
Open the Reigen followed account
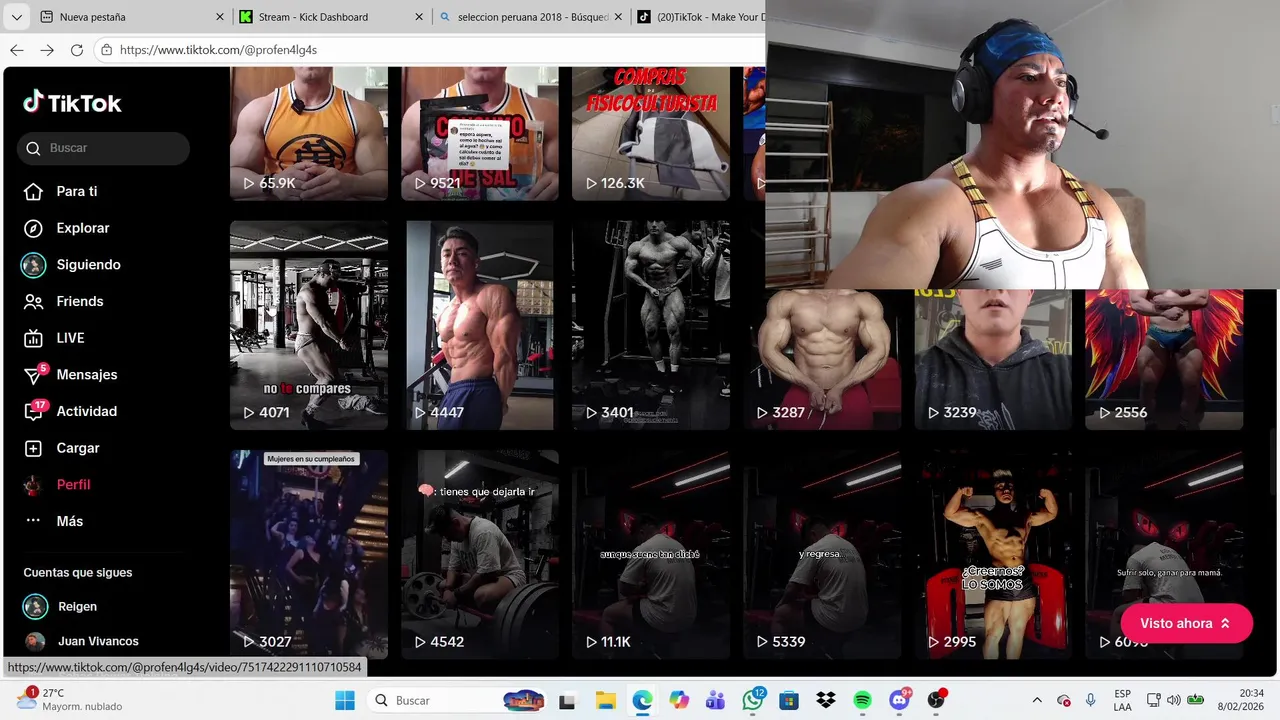(x=60, y=607)
